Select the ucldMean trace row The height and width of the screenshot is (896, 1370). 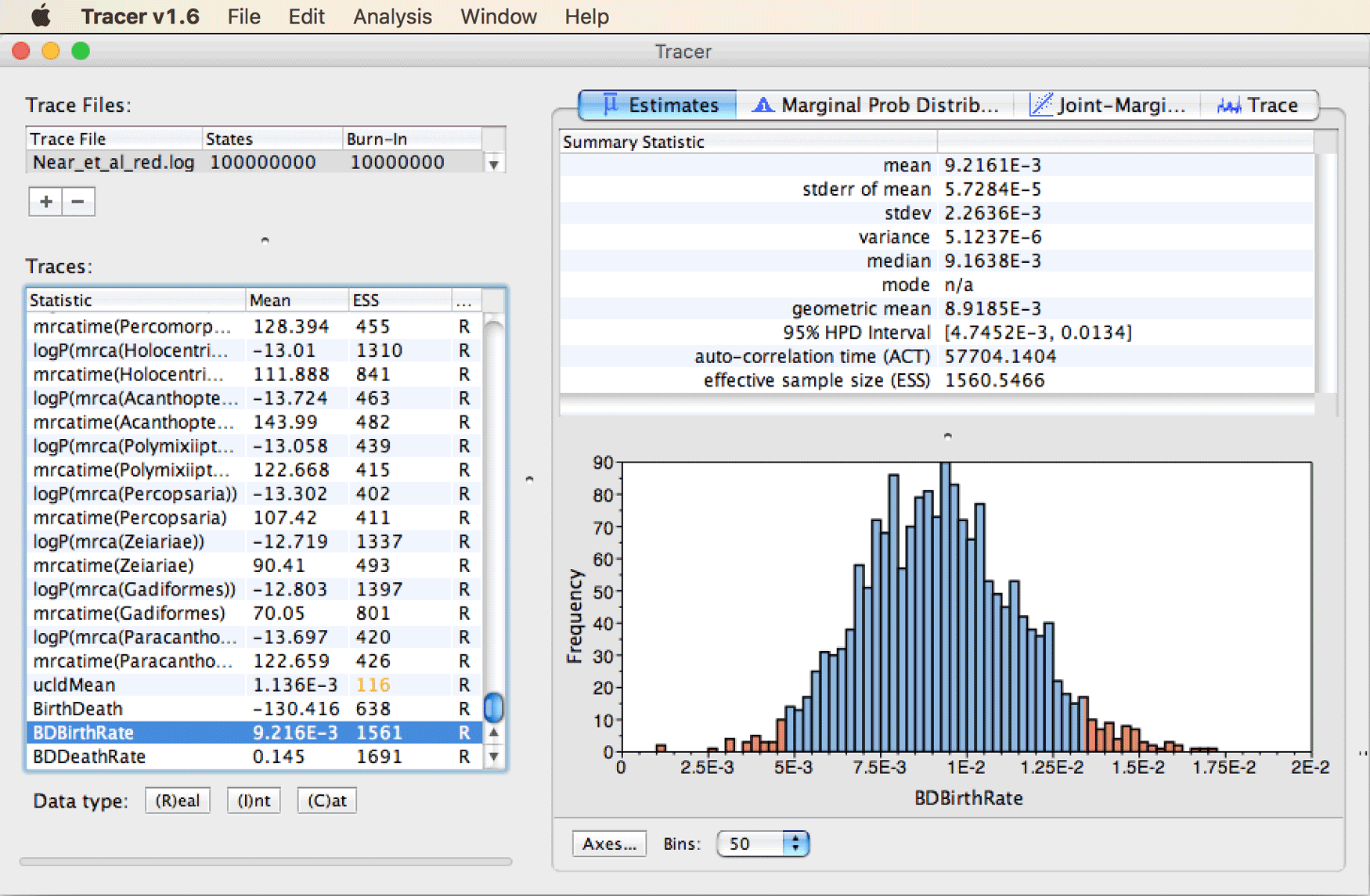[255, 685]
